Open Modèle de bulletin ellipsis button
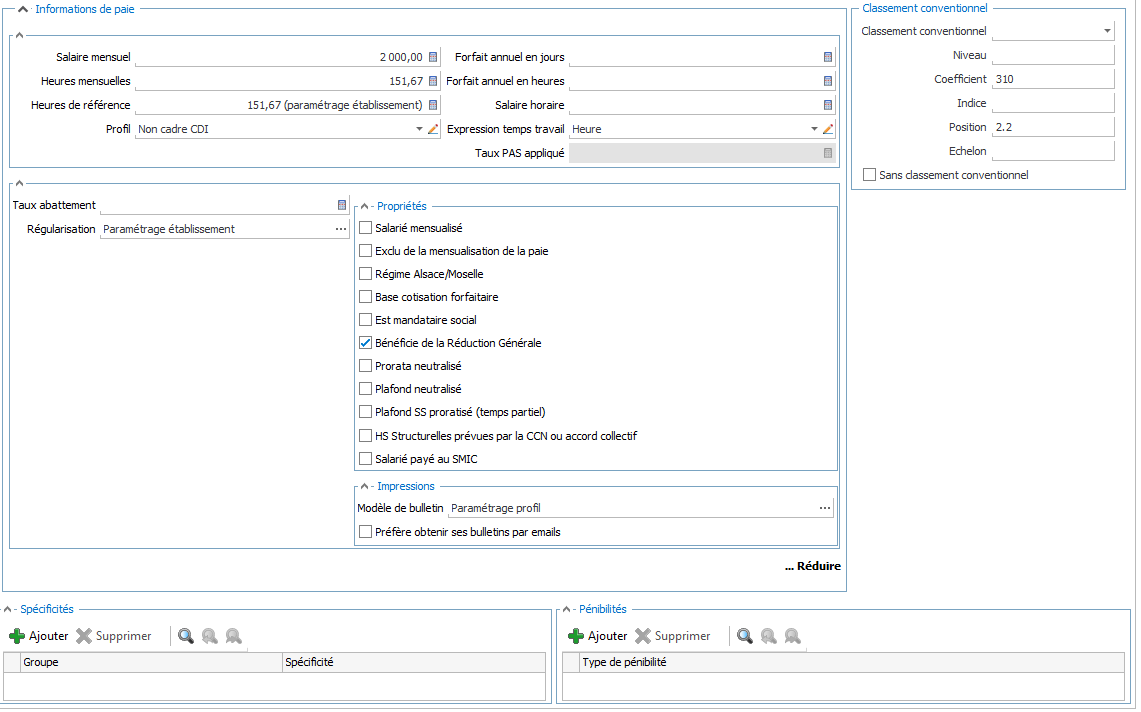1141x712 pixels. (x=825, y=508)
